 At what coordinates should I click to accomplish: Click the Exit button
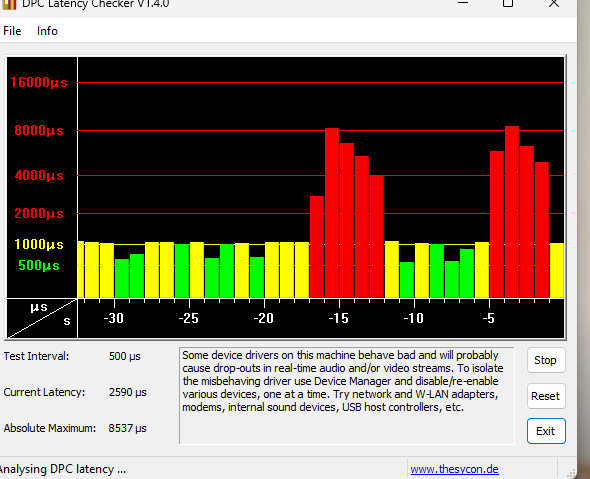546,431
